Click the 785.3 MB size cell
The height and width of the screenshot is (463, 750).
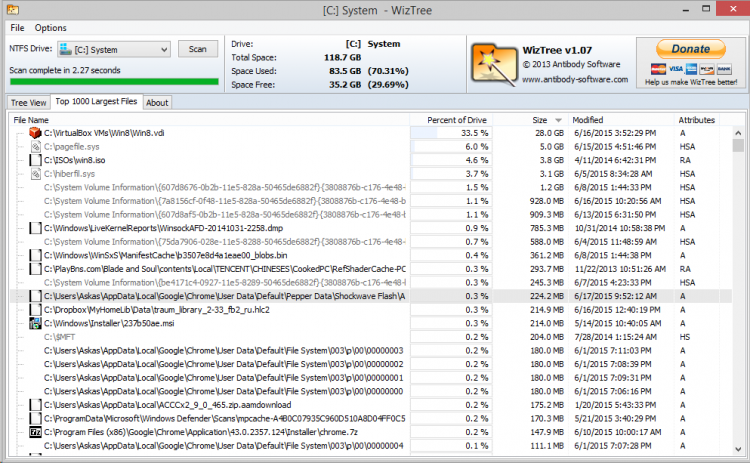547,228
